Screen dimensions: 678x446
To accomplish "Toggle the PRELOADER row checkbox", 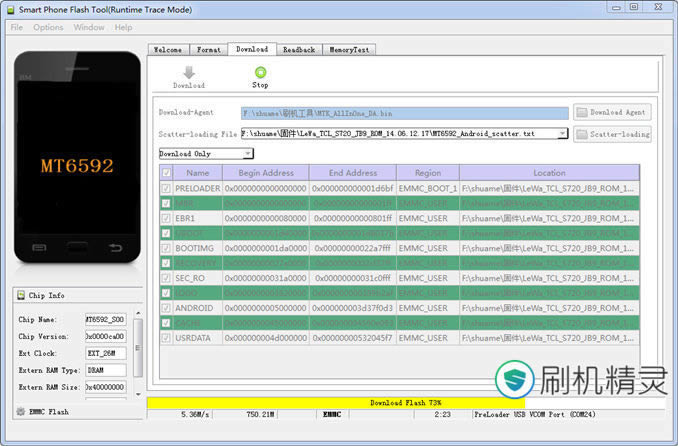I will pyautogui.click(x=166, y=188).
